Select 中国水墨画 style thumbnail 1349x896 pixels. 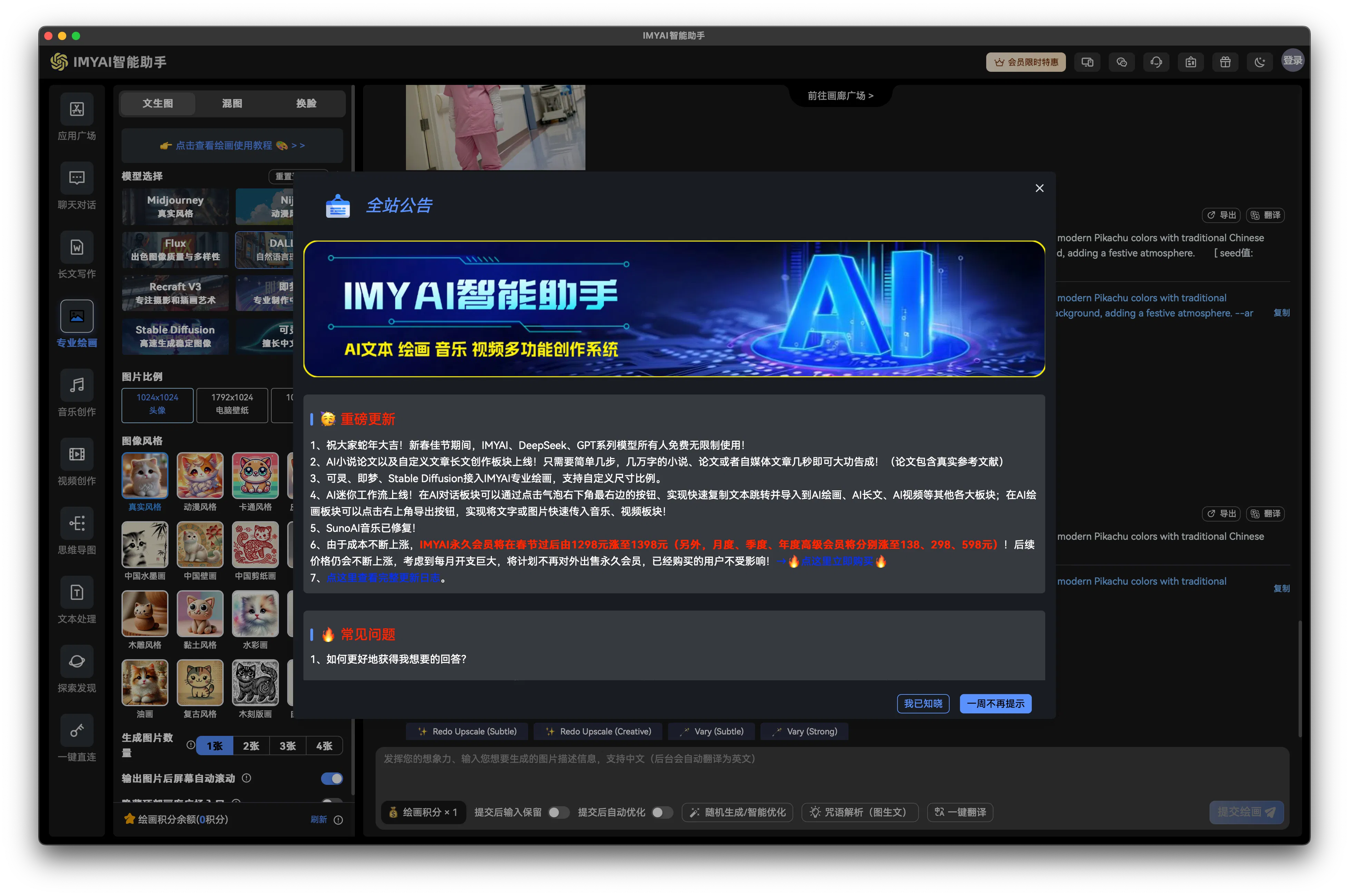point(145,545)
